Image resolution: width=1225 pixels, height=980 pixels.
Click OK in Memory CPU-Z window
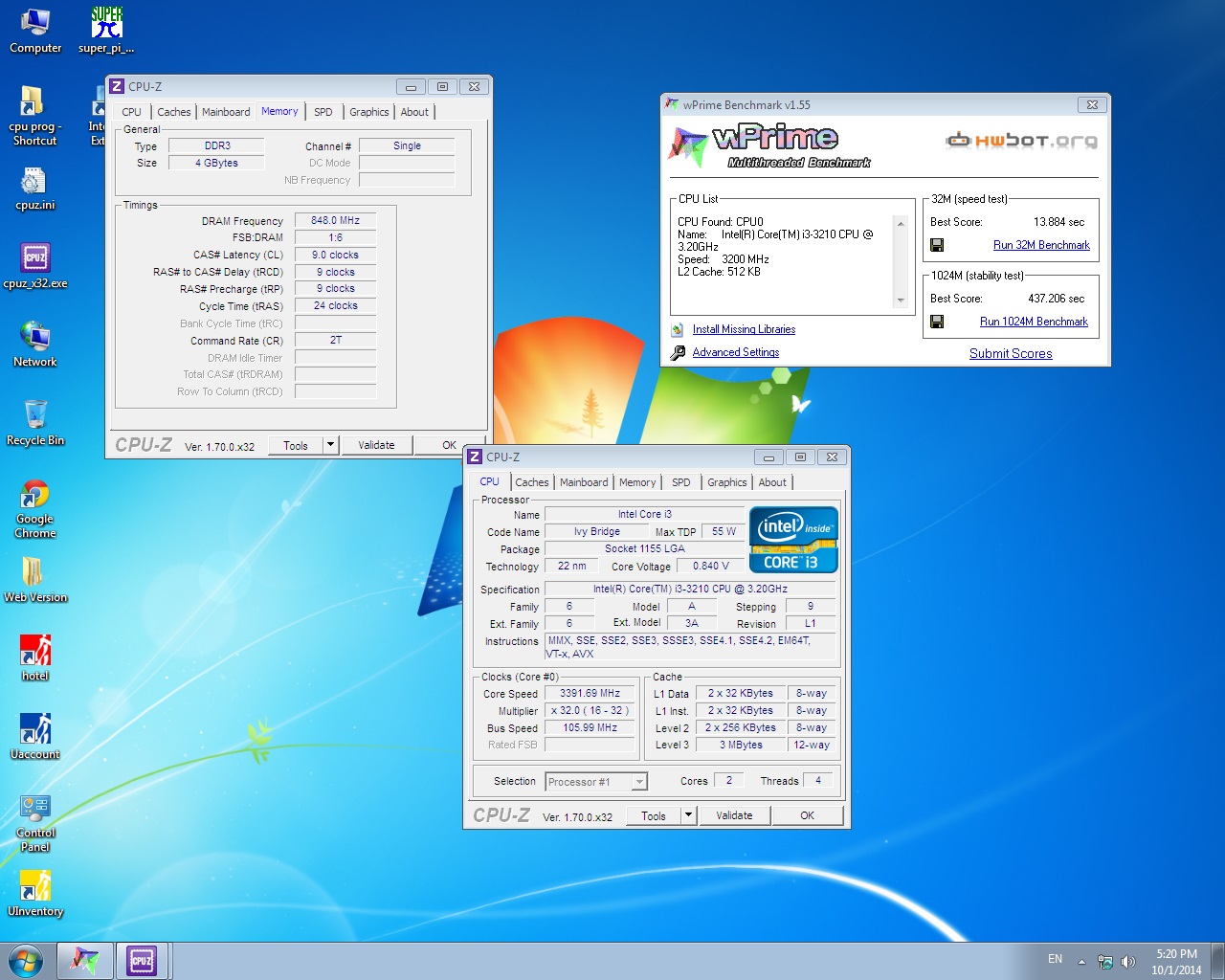(x=449, y=445)
